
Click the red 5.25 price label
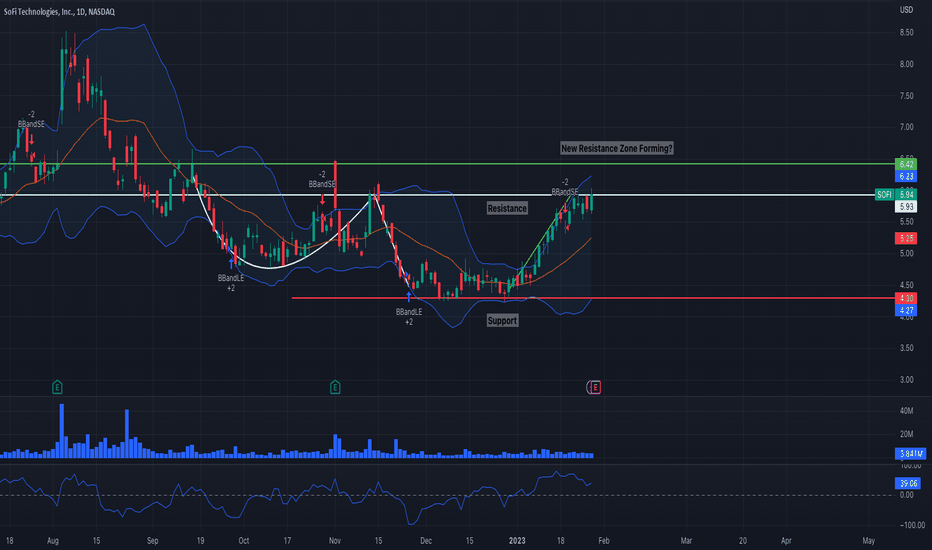[x=906, y=238]
